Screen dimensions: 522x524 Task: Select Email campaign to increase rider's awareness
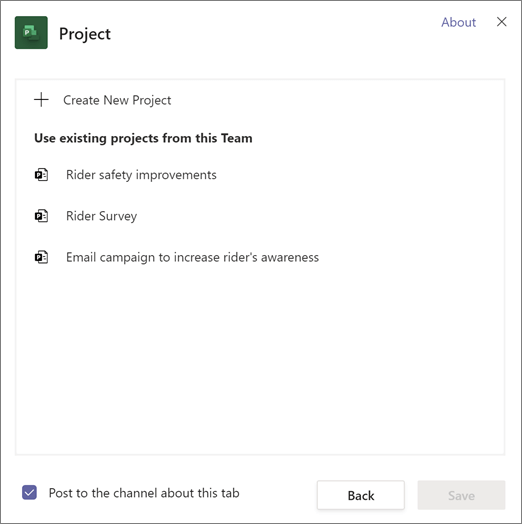pos(192,257)
